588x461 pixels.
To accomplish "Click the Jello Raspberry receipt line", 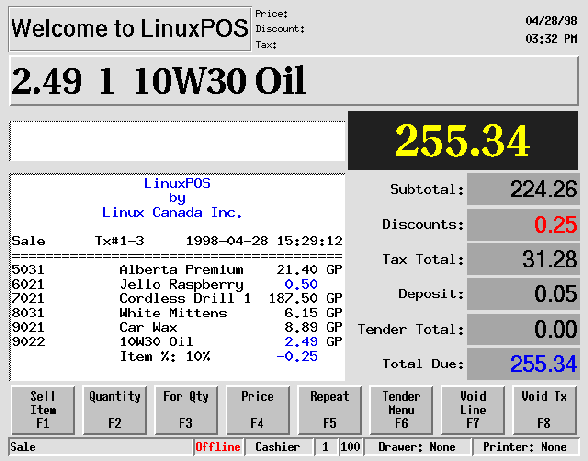I will pyautogui.click(x=177, y=284).
